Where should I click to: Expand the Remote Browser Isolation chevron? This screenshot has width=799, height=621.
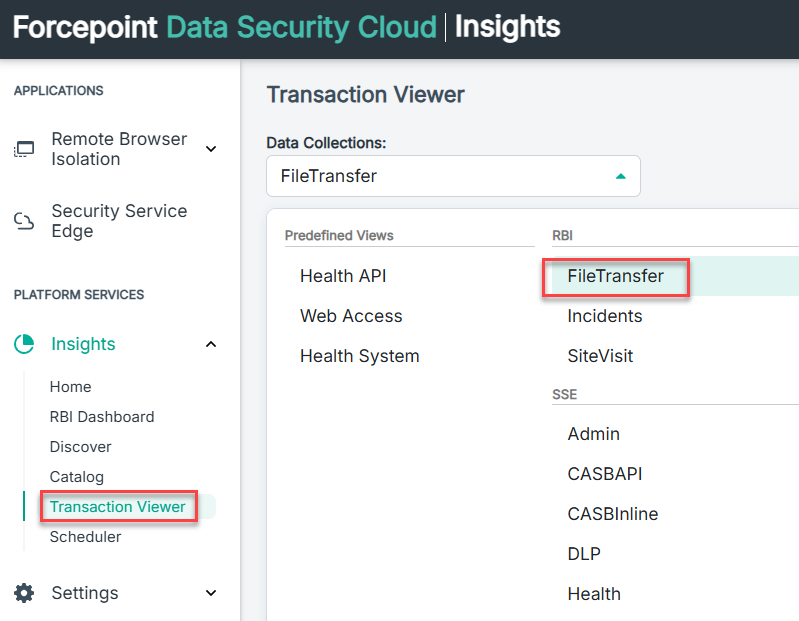point(211,149)
